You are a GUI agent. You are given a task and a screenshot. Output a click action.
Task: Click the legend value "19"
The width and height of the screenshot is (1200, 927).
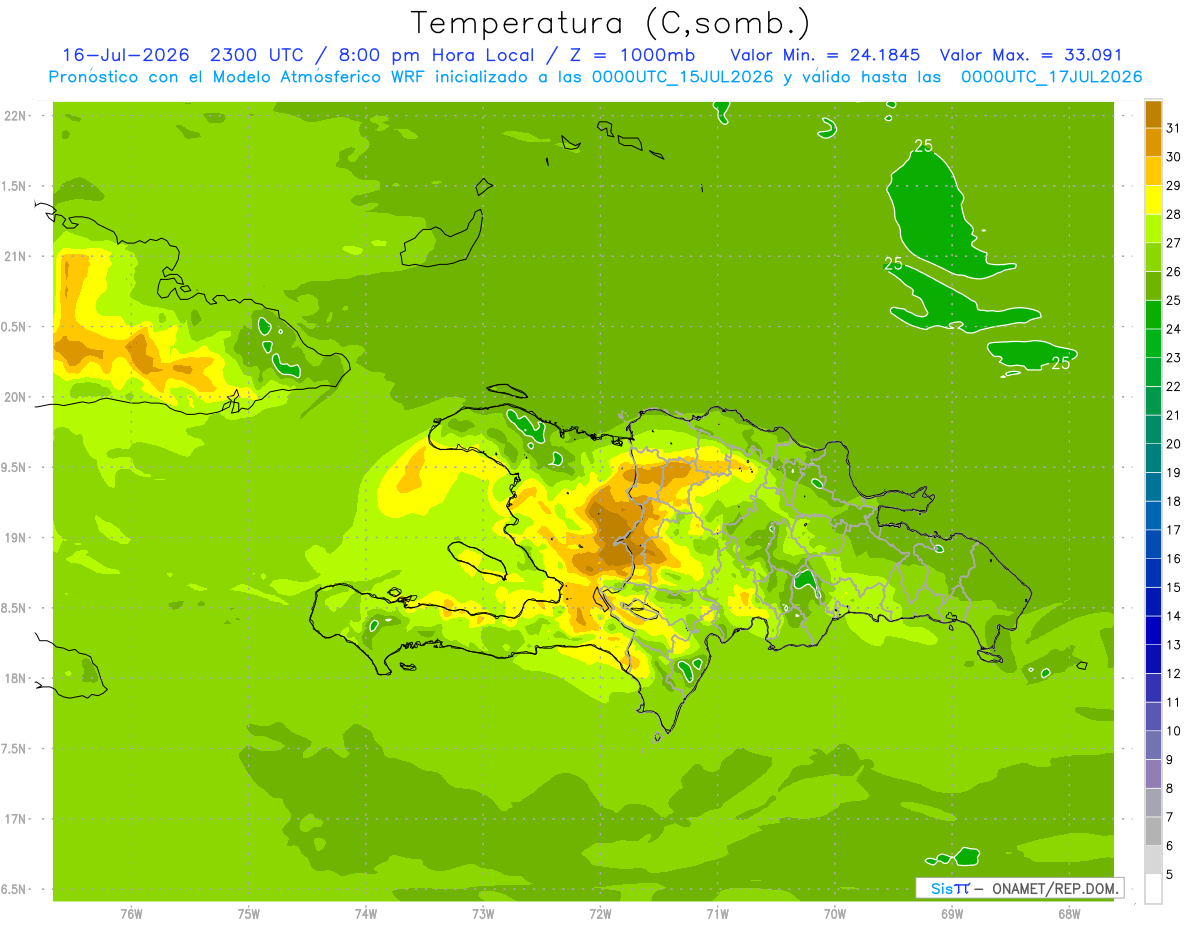pos(1174,472)
